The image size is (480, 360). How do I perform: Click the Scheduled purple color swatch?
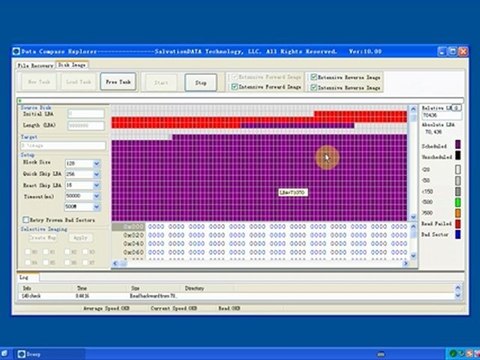pyautogui.click(x=458, y=144)
